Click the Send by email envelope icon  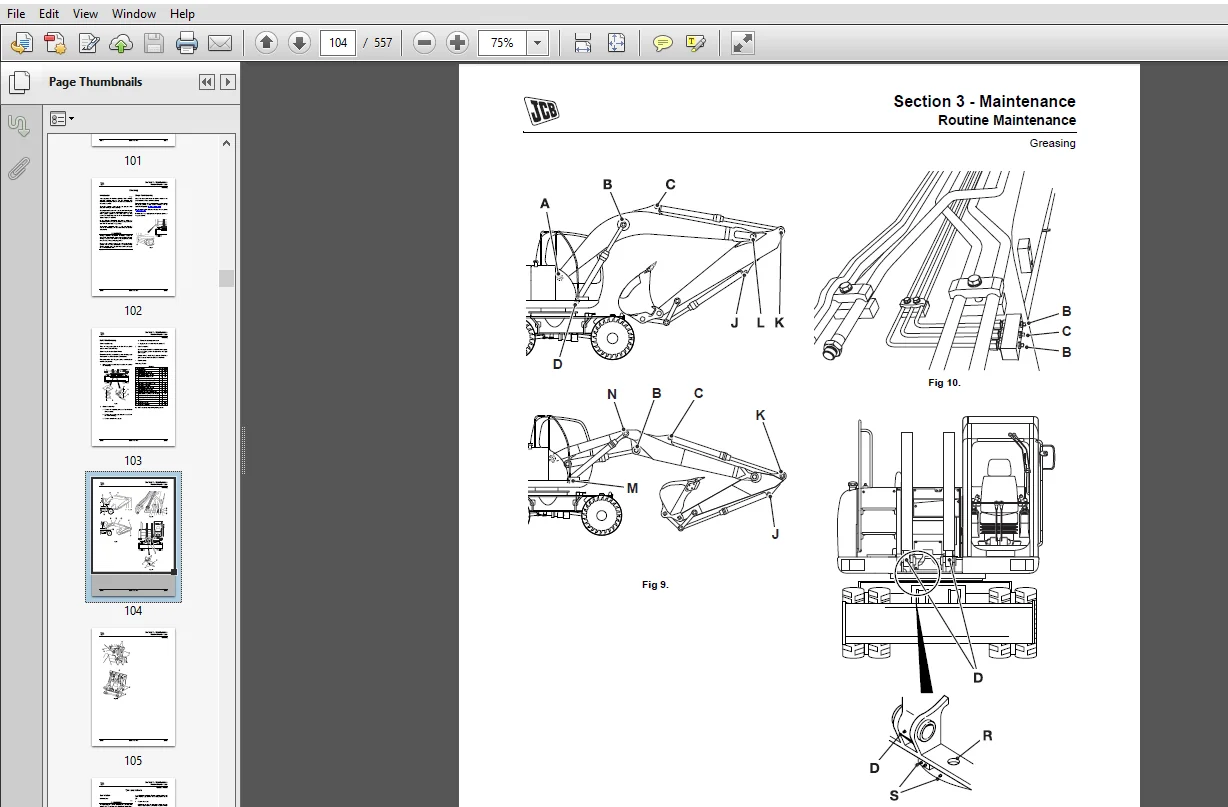220,43
